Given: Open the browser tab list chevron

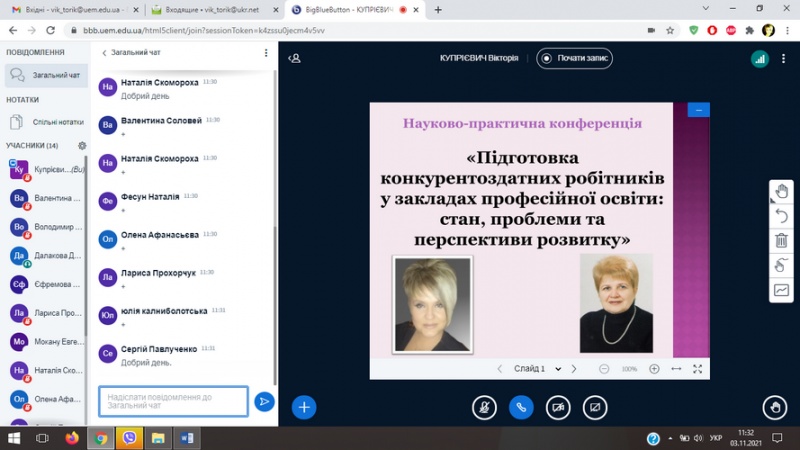Looking at the screenshot, I should click(706, 9).
